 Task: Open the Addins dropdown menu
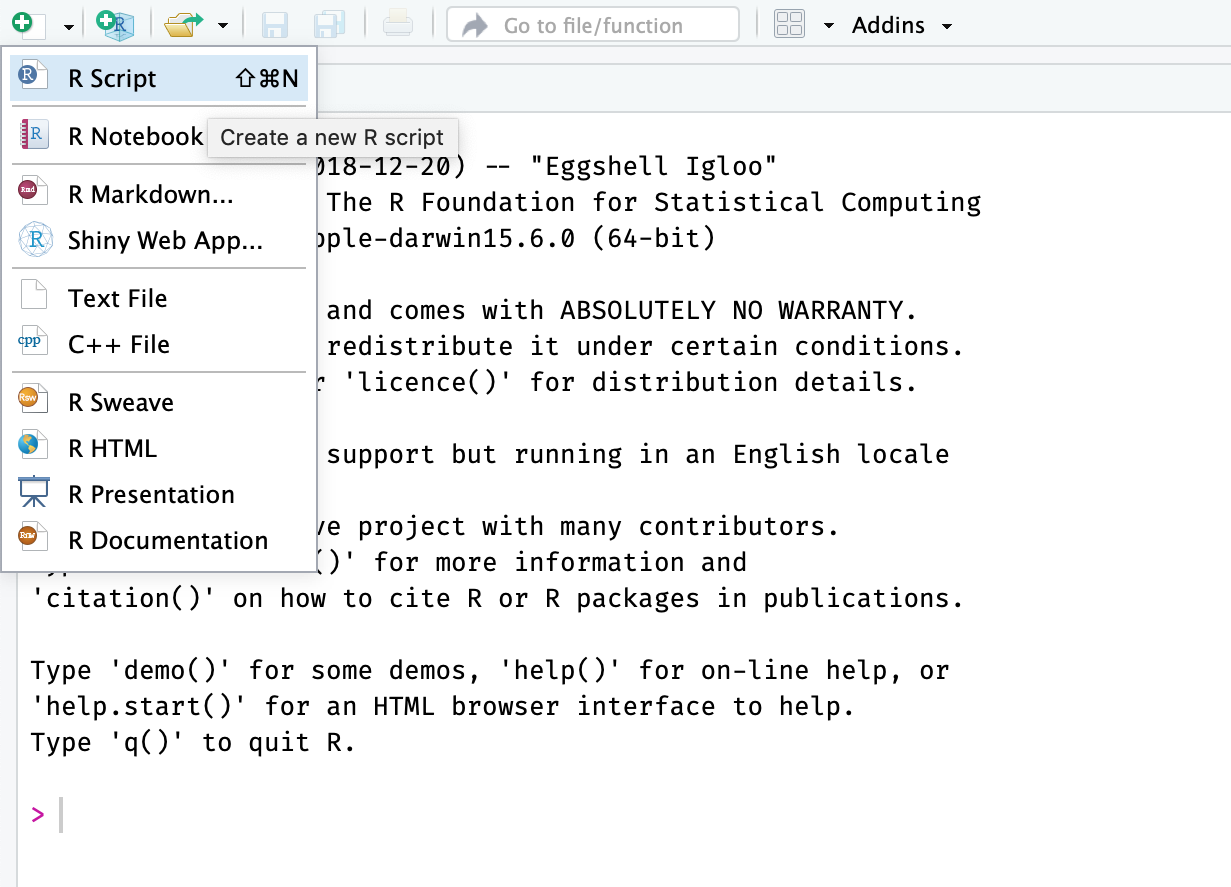click(902, 25)
